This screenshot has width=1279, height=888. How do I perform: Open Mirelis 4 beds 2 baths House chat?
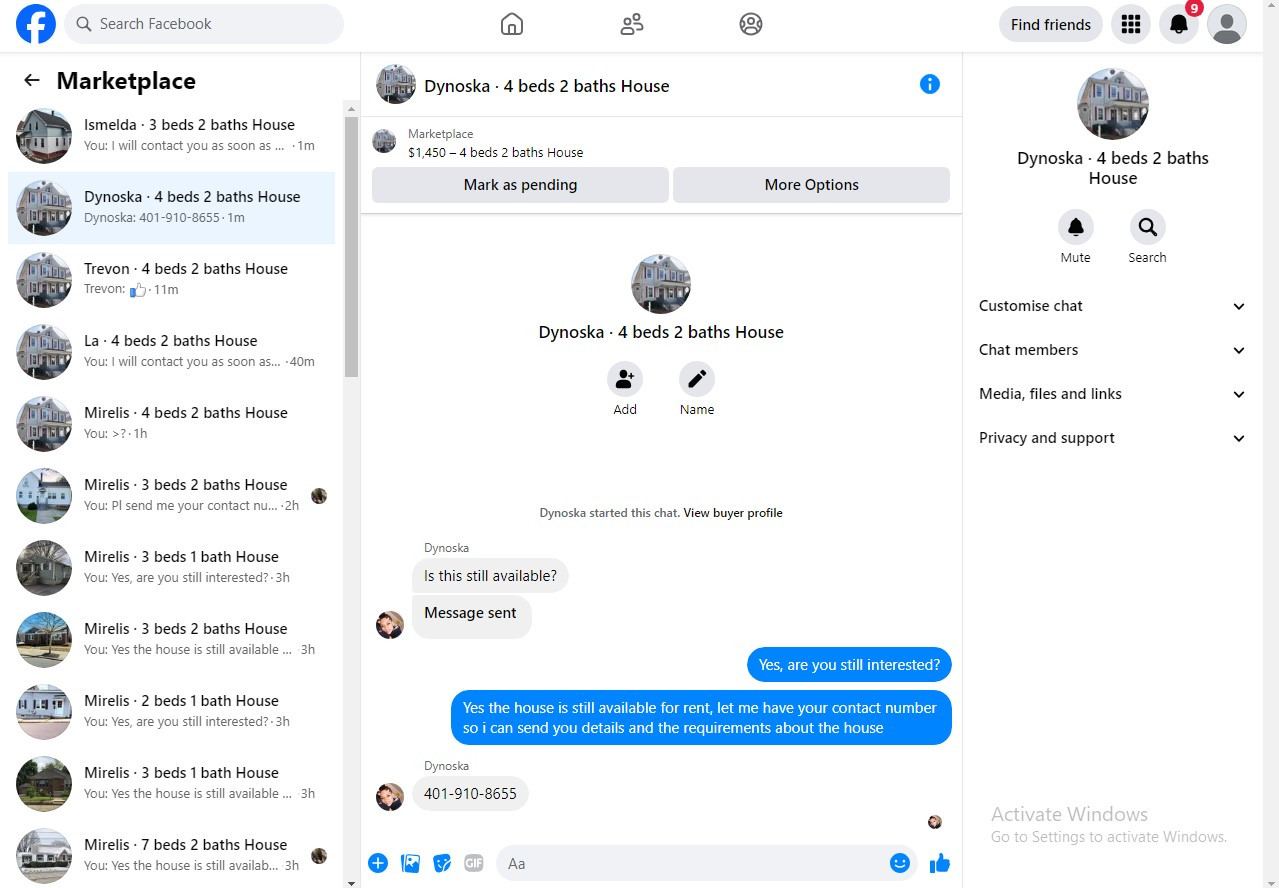(x=172, y=424)
